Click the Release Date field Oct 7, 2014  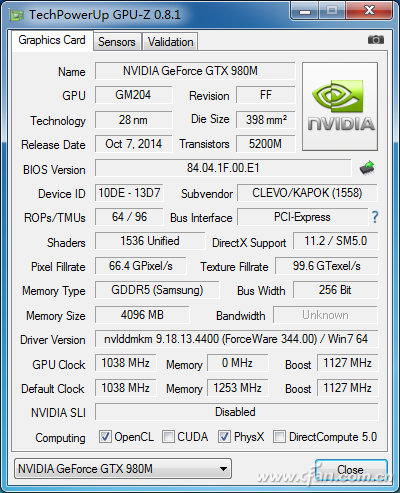[133, 144]
